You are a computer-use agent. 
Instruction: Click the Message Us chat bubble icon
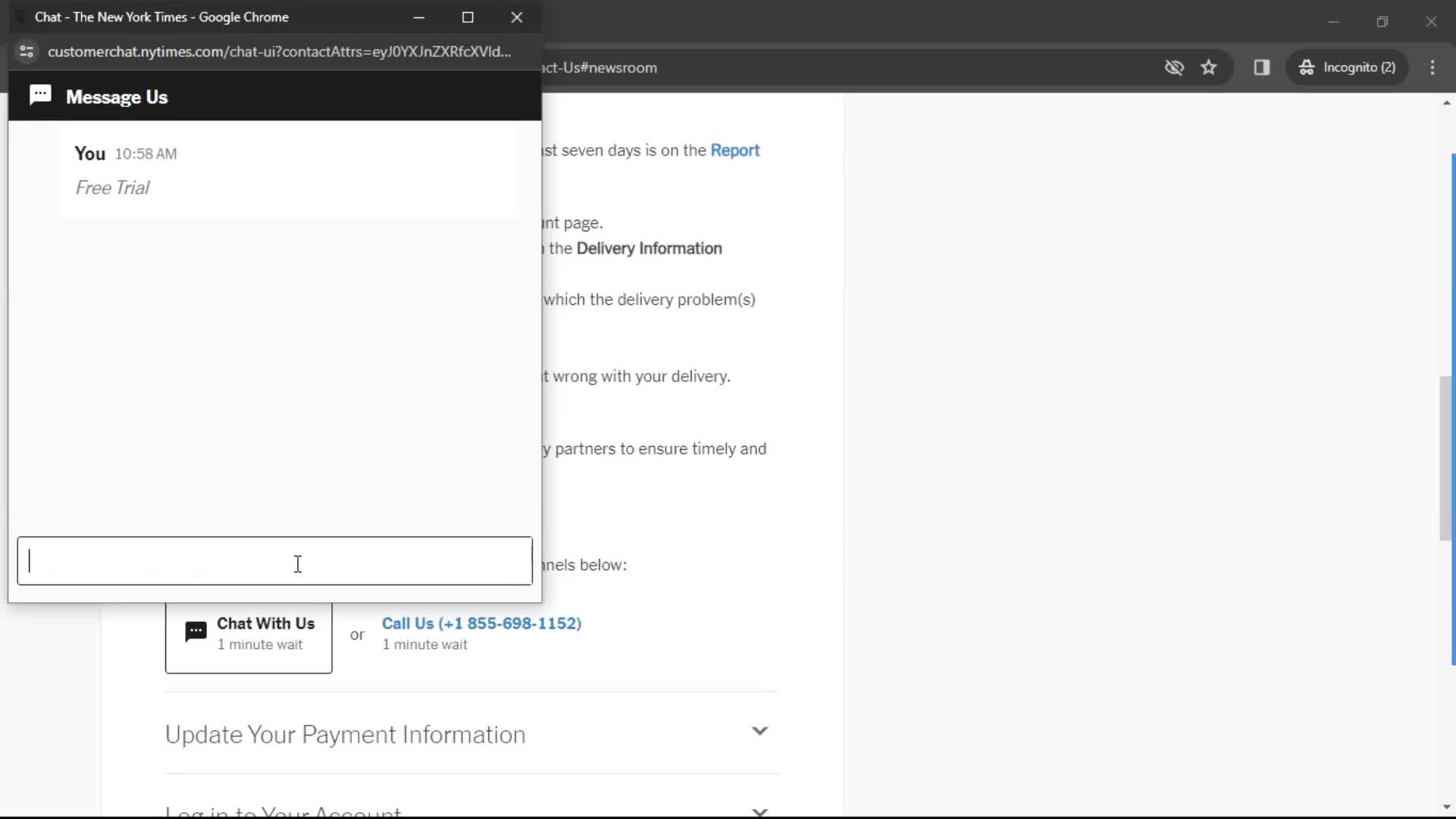pyautogui.click(x=40, y=95)
